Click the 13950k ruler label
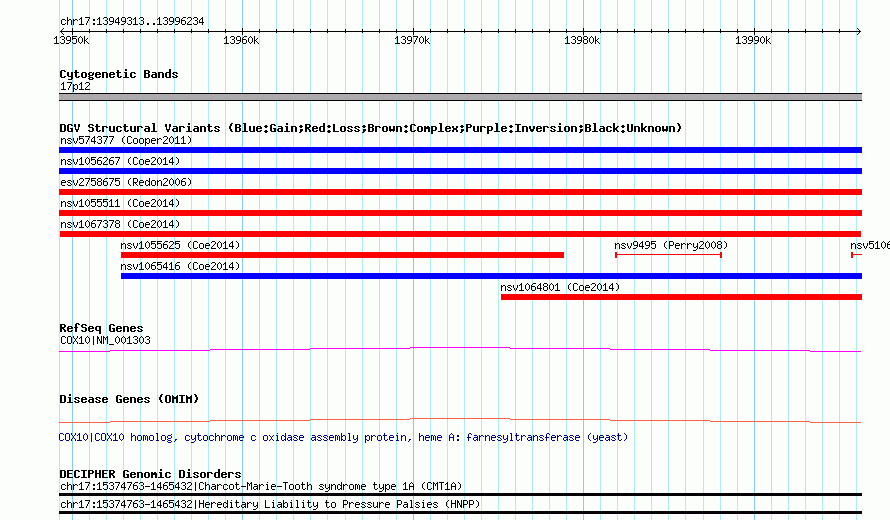The width and height of the screenshot is (890, 520). coord(71,40)
